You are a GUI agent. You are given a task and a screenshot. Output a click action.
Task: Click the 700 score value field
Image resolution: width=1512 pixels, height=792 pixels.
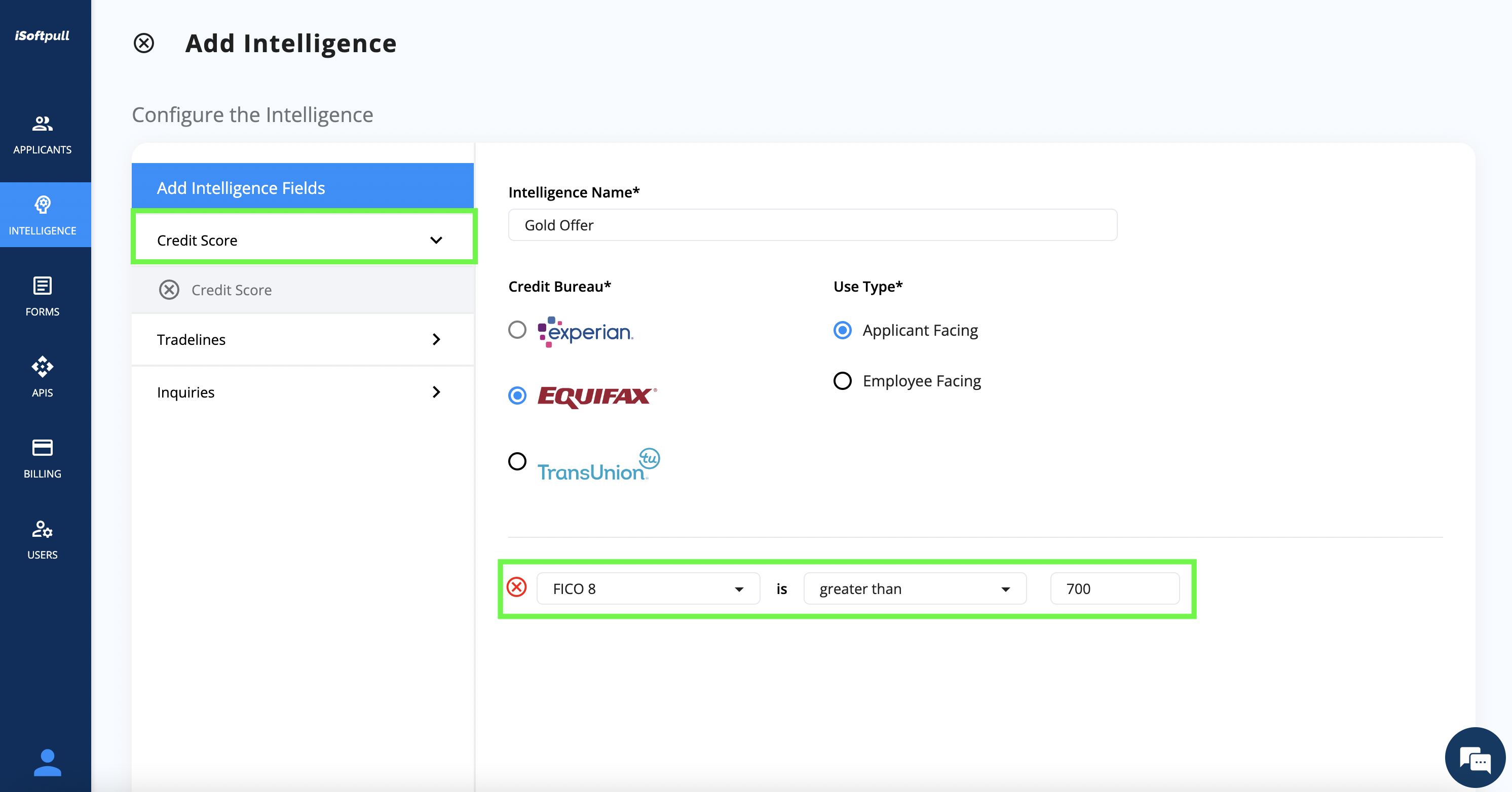1115,588
